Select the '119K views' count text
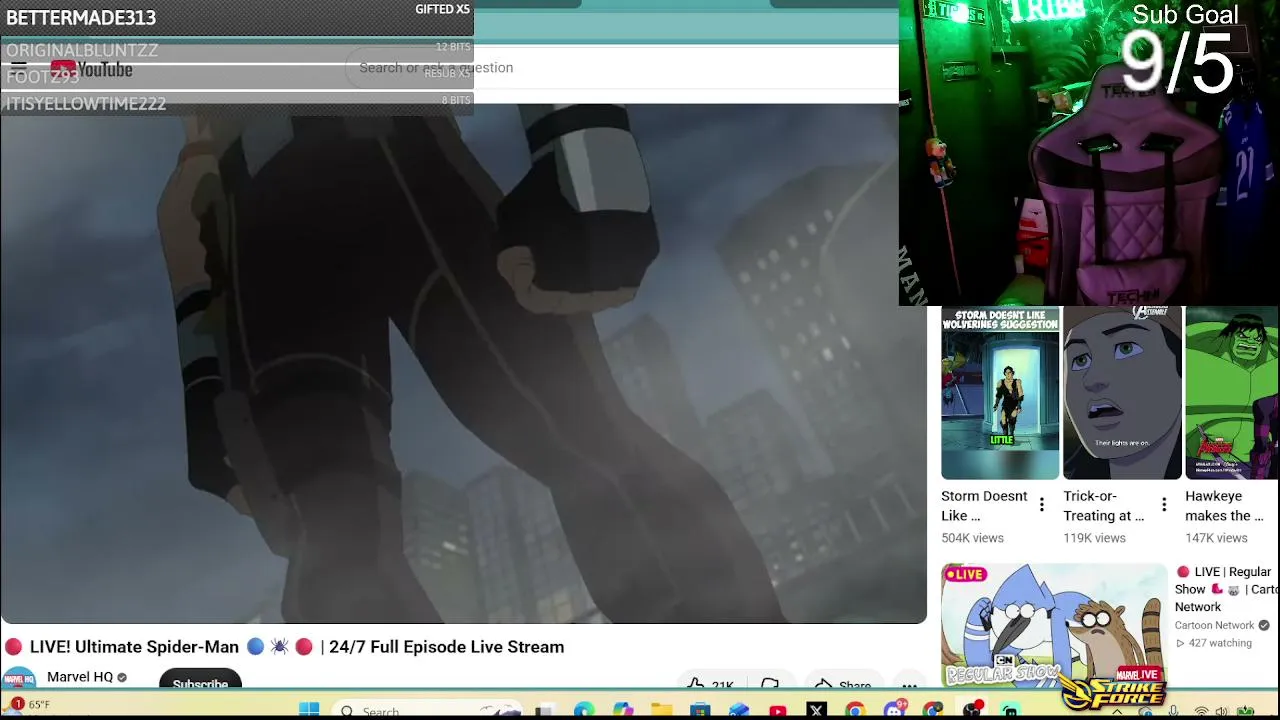 pyautogui.click(x=1094, y=538)
